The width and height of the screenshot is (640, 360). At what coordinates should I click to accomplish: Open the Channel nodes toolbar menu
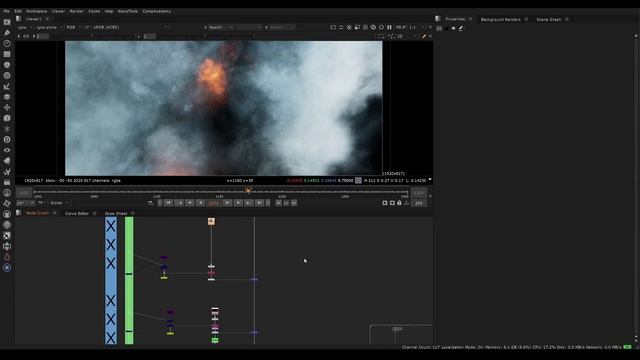(x=7, y=54)
